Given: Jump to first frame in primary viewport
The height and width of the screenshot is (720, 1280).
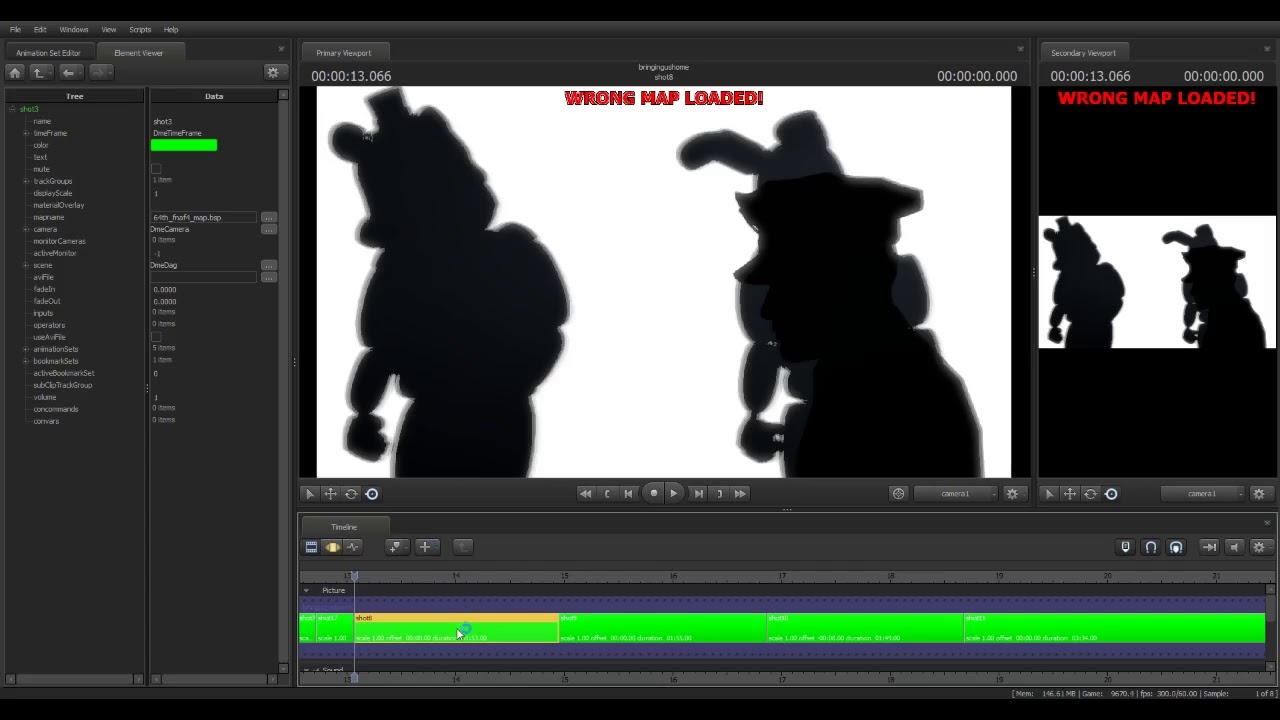Looking at the screenshot, I should [585, 493].
